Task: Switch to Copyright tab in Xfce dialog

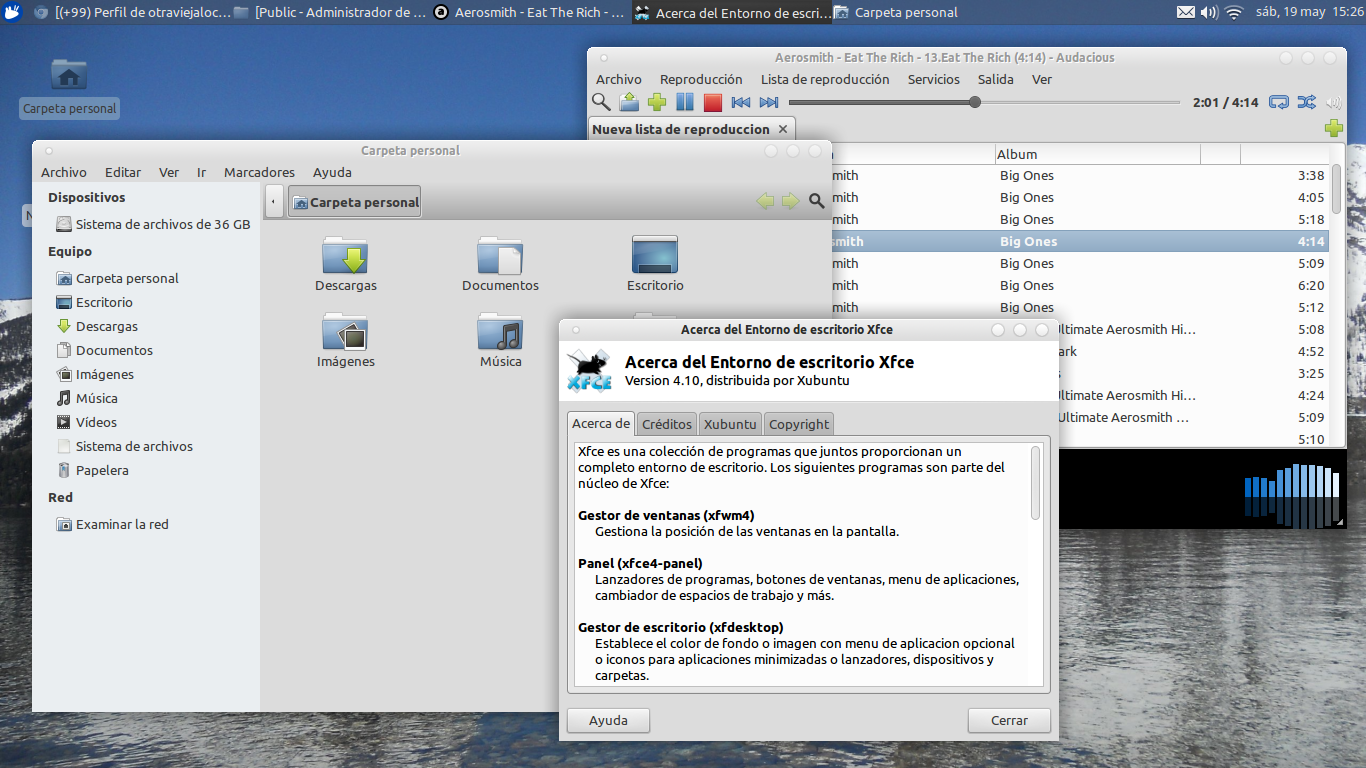Action: 799,424
